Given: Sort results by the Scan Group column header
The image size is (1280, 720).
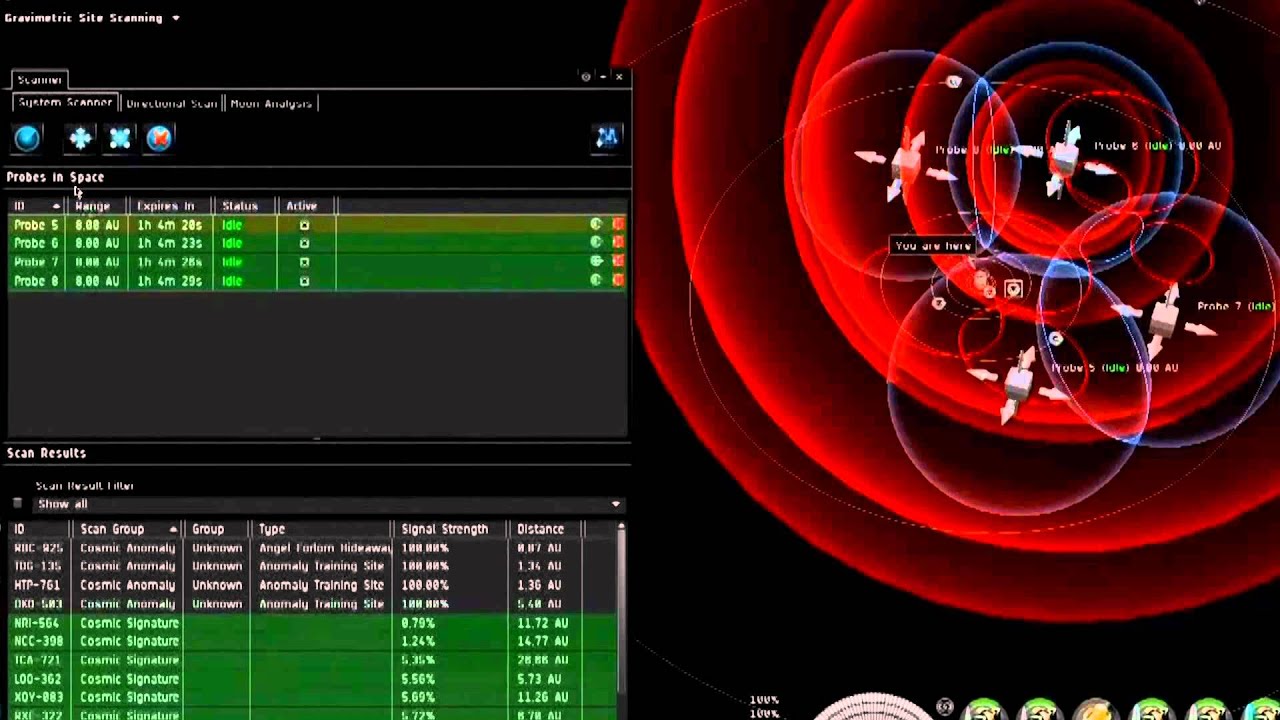Looking at the screenshot, I should point(127,529).
